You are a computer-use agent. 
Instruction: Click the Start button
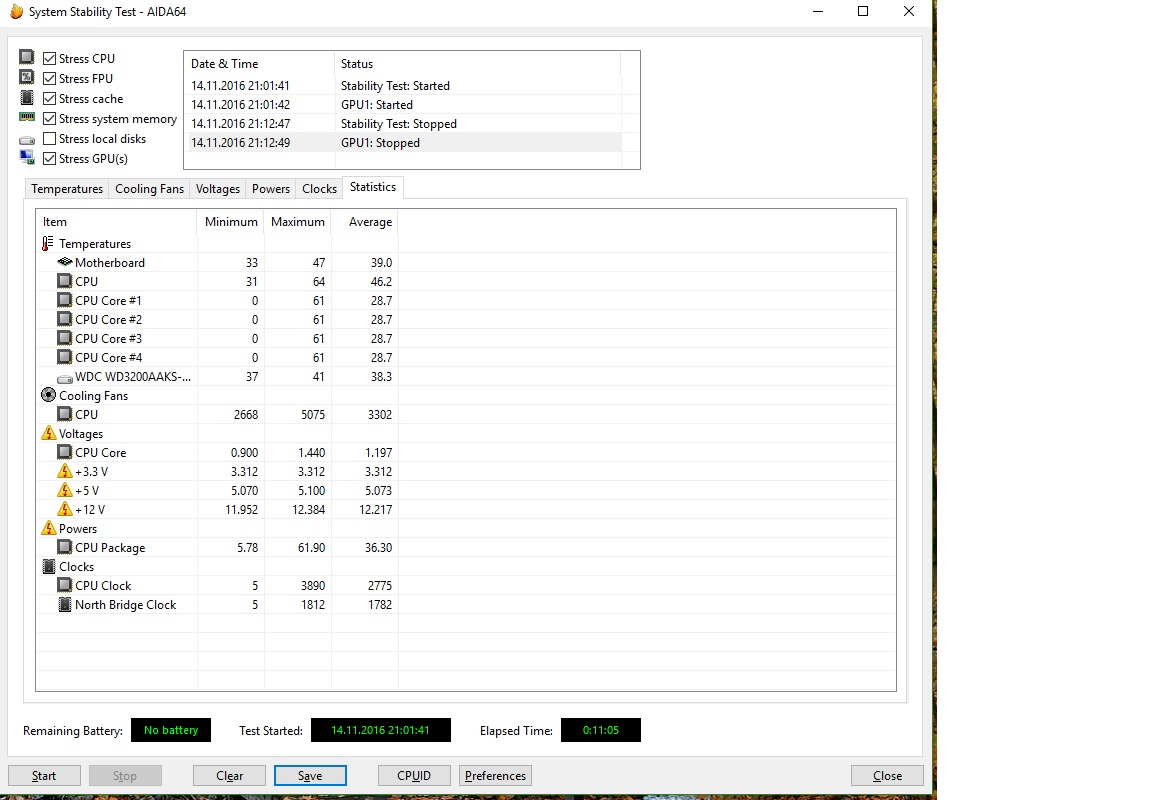(x=44, y=776)
